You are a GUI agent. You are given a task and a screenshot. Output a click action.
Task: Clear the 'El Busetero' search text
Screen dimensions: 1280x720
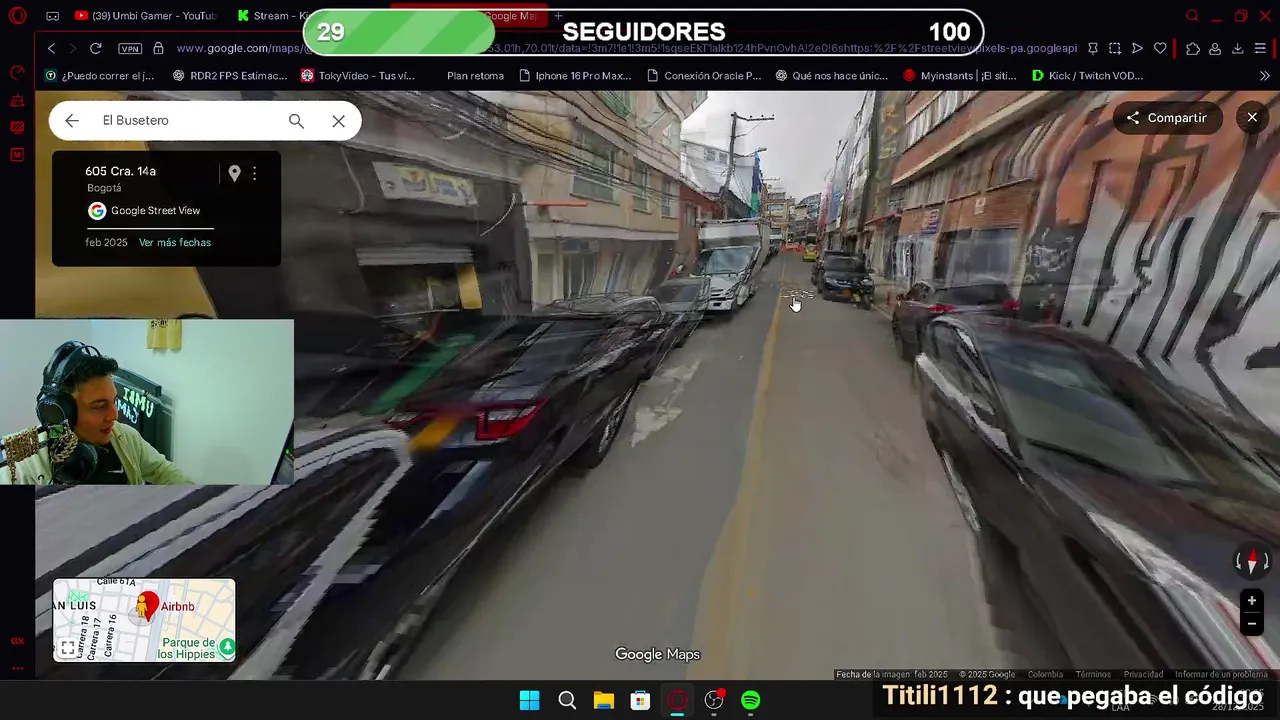point(339,121)
